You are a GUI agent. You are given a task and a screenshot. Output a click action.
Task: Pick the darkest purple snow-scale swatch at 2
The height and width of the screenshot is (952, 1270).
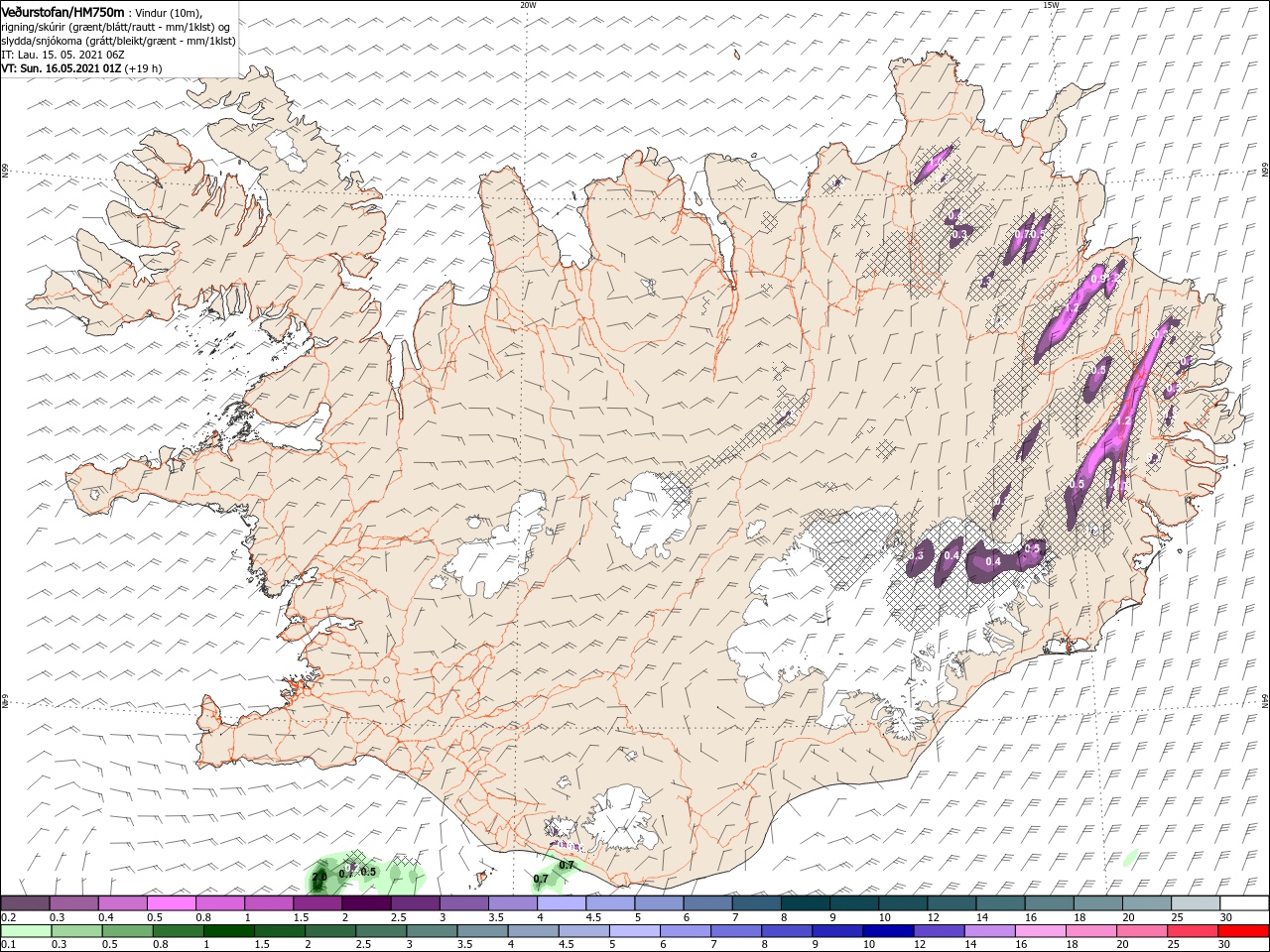coord(366,902)
